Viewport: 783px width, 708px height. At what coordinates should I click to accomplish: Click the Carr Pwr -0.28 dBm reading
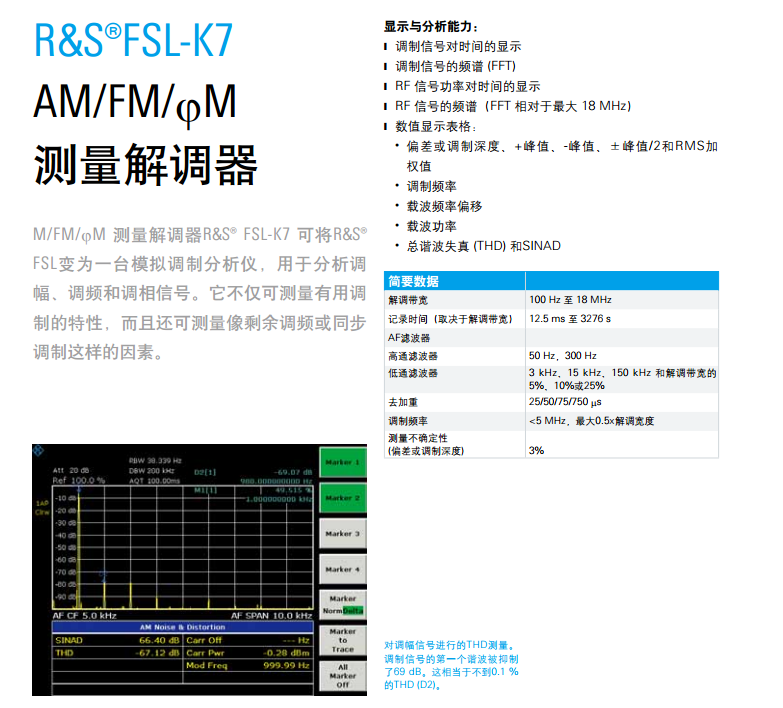[248, 653]
